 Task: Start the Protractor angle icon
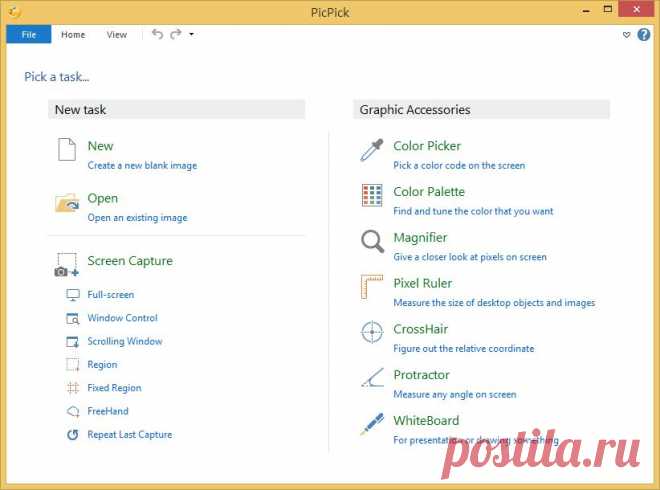373,378
